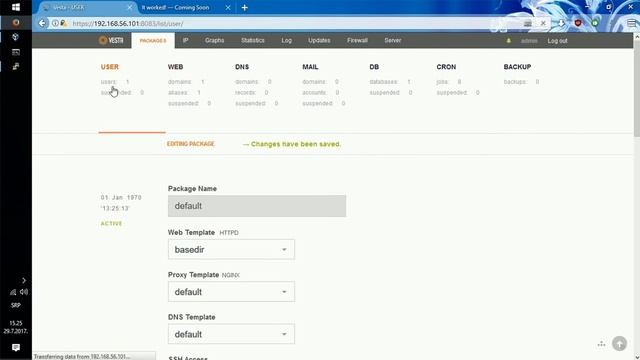Open the site information icon in address bar
Image resolution: width=640 pixels, height=360 pixels.
55,23
